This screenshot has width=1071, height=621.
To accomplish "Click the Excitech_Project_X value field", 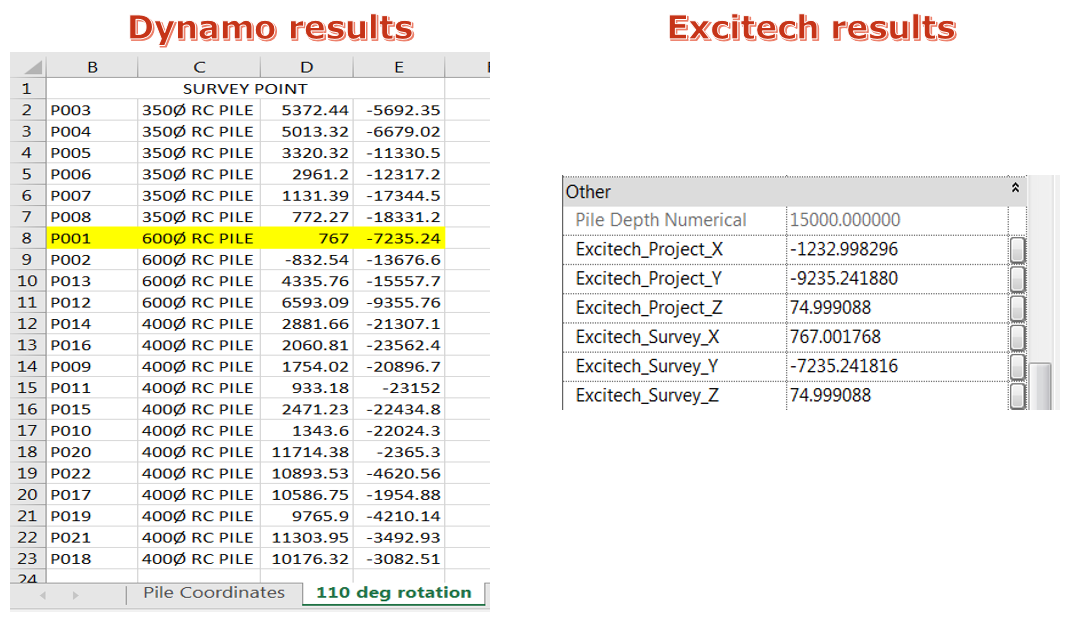I will (897, 250).
